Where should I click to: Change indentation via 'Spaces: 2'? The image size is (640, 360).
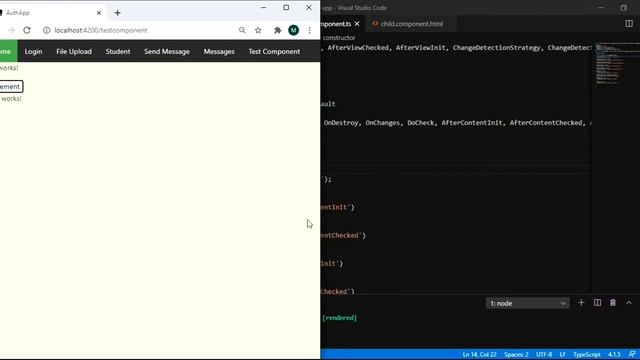coord(516,355)
